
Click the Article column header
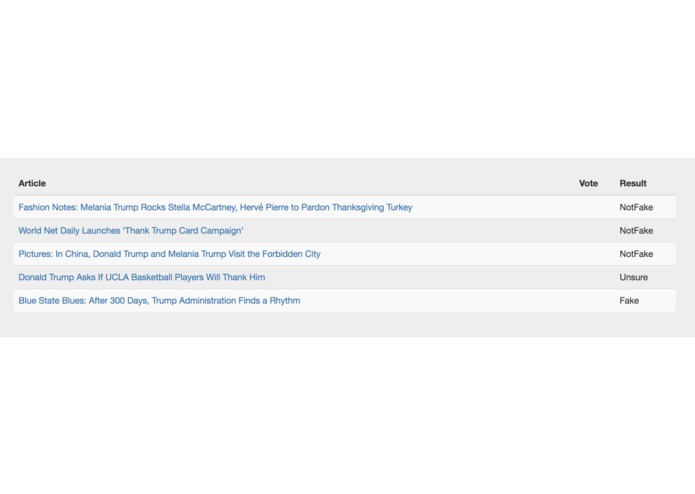[32, 183]
